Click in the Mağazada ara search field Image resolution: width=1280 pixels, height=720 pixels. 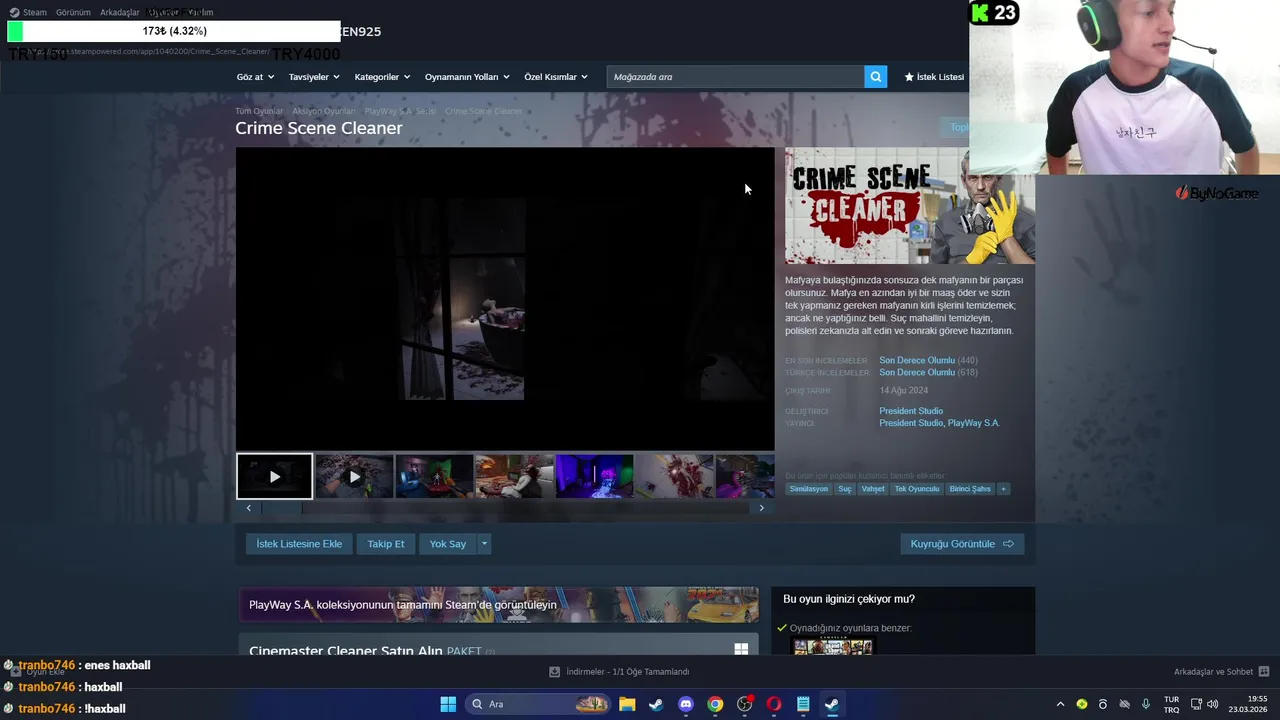click(x=735, y=77)
